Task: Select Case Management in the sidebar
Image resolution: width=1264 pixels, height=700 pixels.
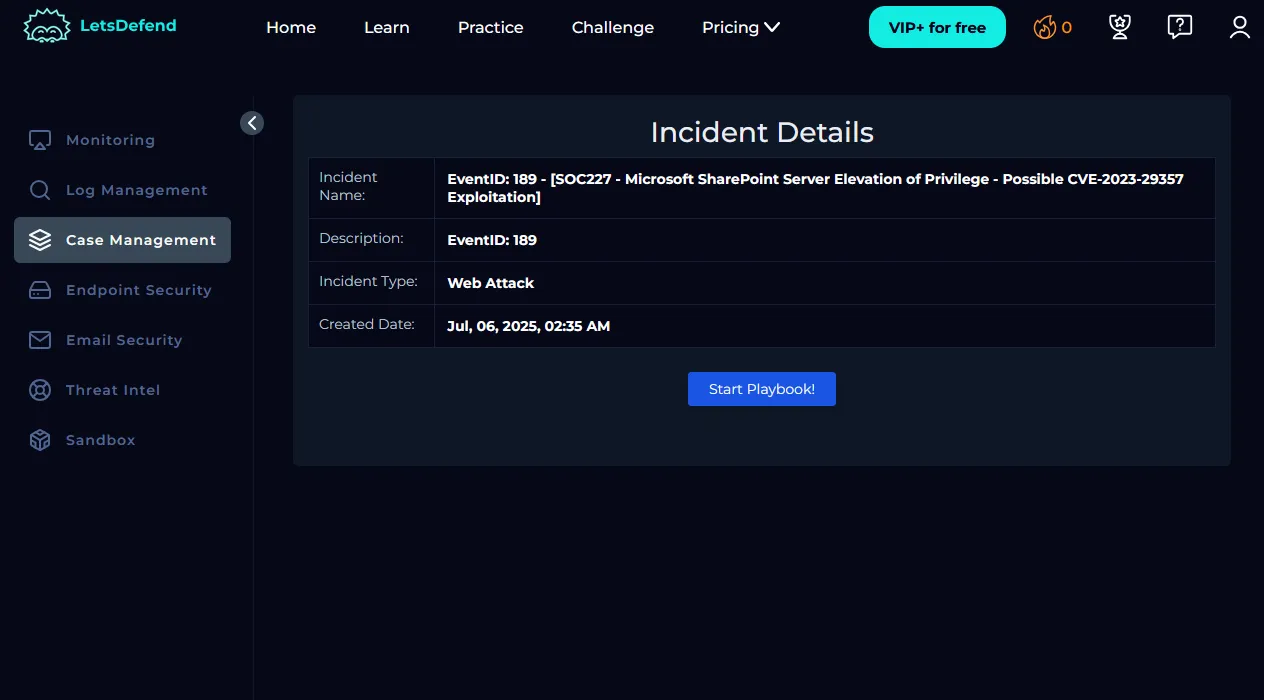Action: coord(122,240)
